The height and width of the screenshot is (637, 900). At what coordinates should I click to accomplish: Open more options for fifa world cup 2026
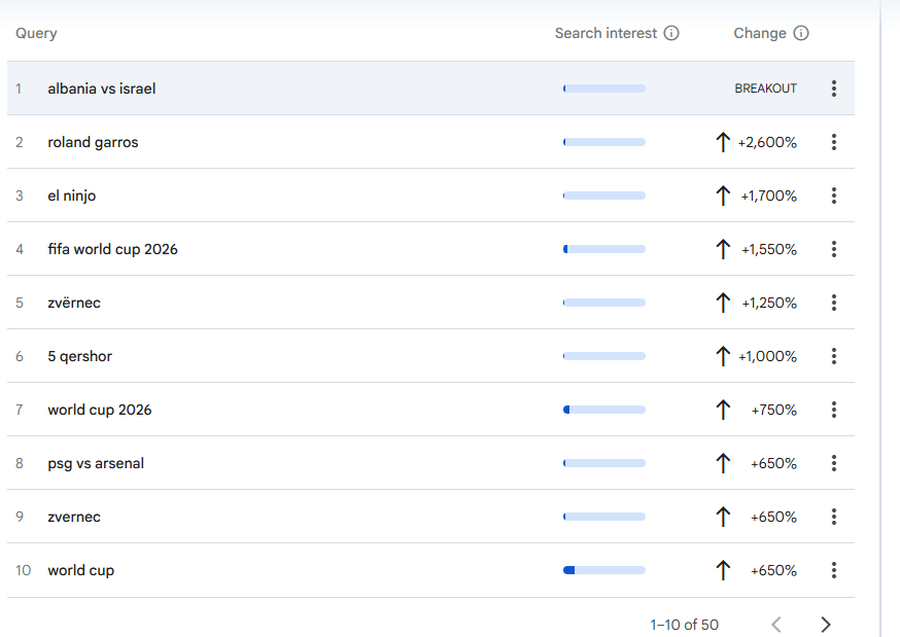coord(833,249)
